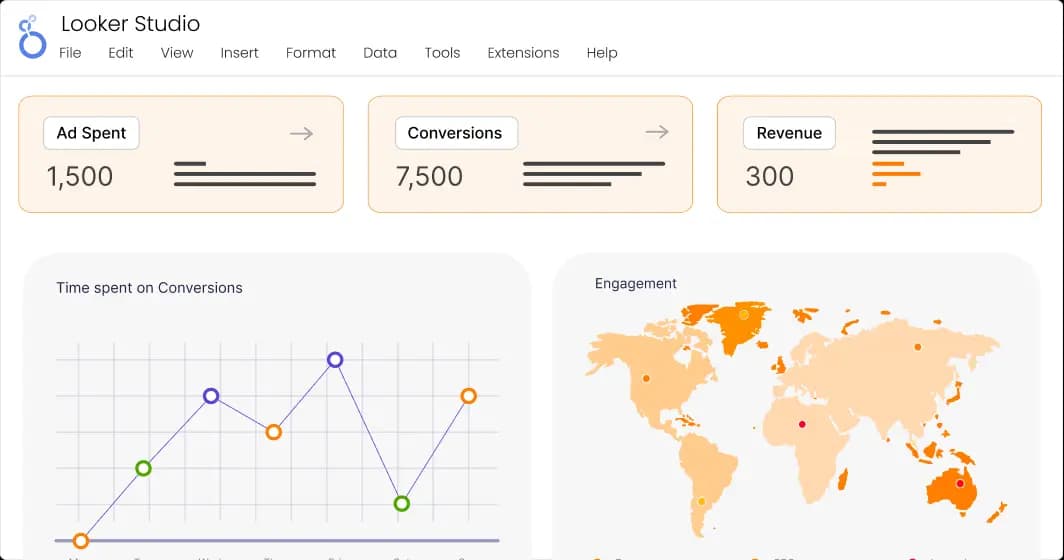
Task: Open the Data menu
Action: coord(380,53)
